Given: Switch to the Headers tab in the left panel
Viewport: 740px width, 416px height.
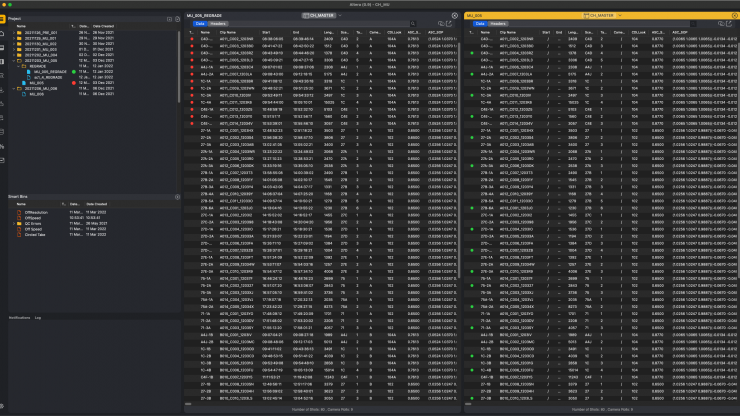Looking at the screenshot, I should [218, 23].
